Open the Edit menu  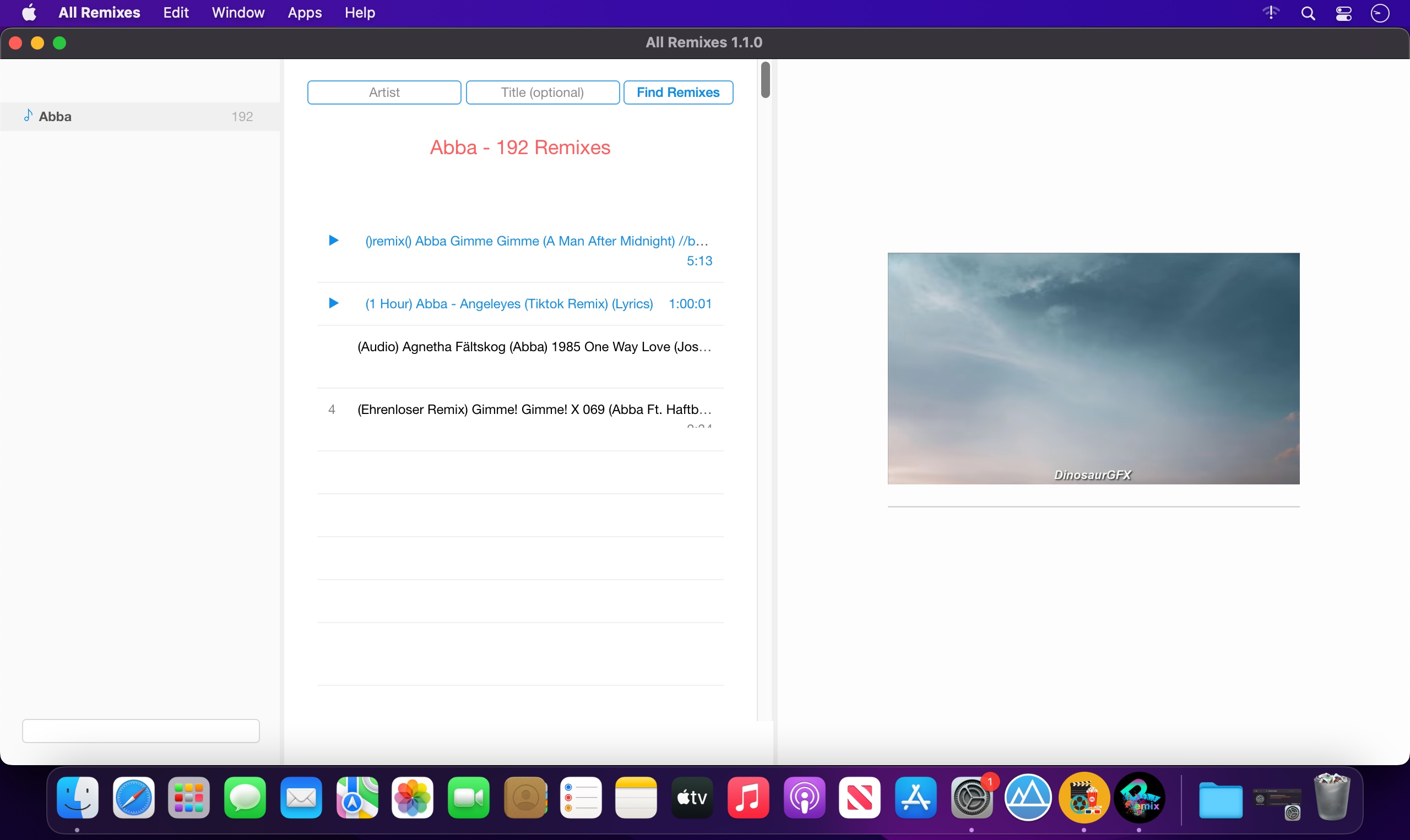[176, 13]
